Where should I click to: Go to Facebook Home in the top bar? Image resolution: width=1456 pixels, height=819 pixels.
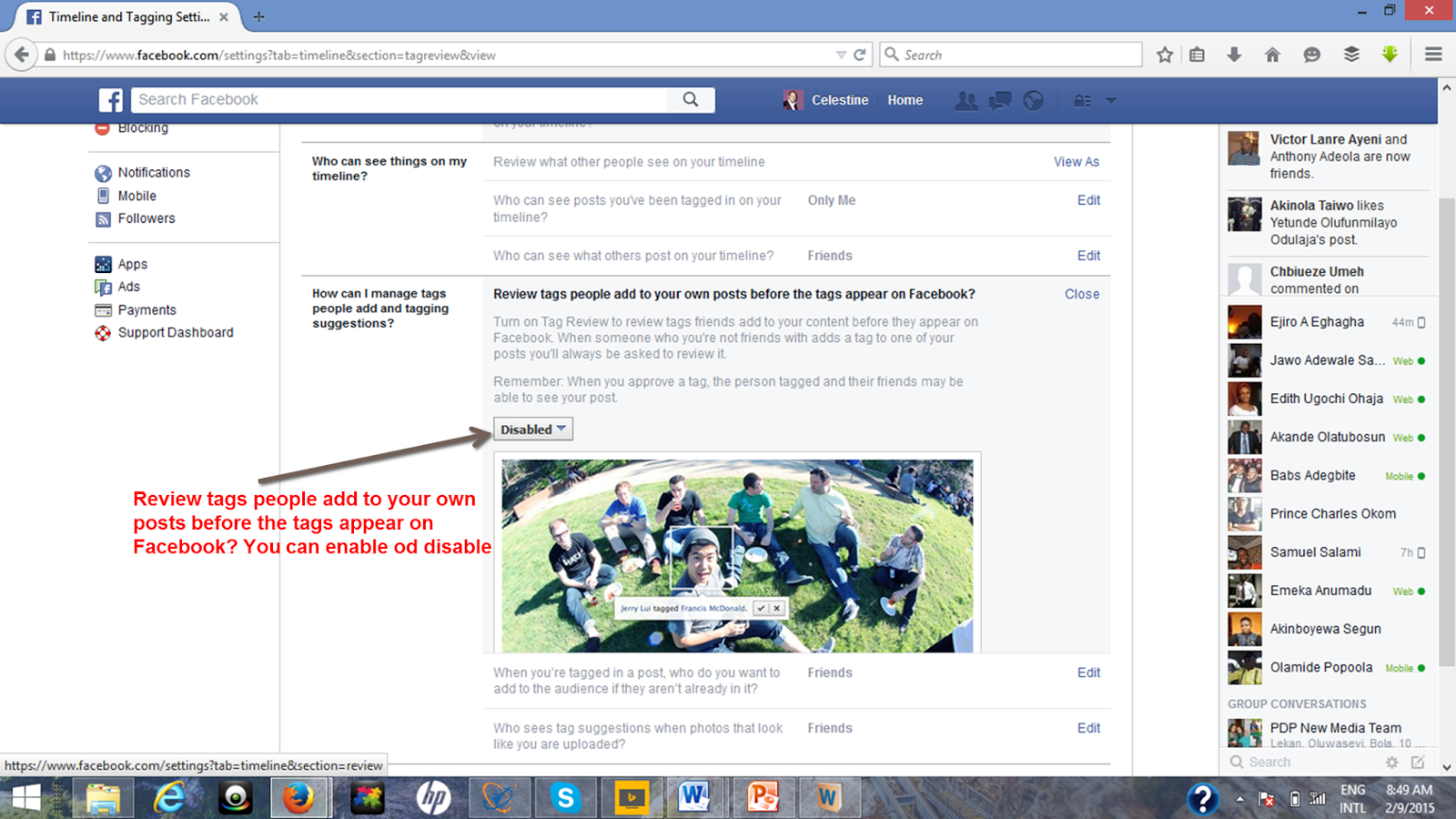click(x=905, y=100)
